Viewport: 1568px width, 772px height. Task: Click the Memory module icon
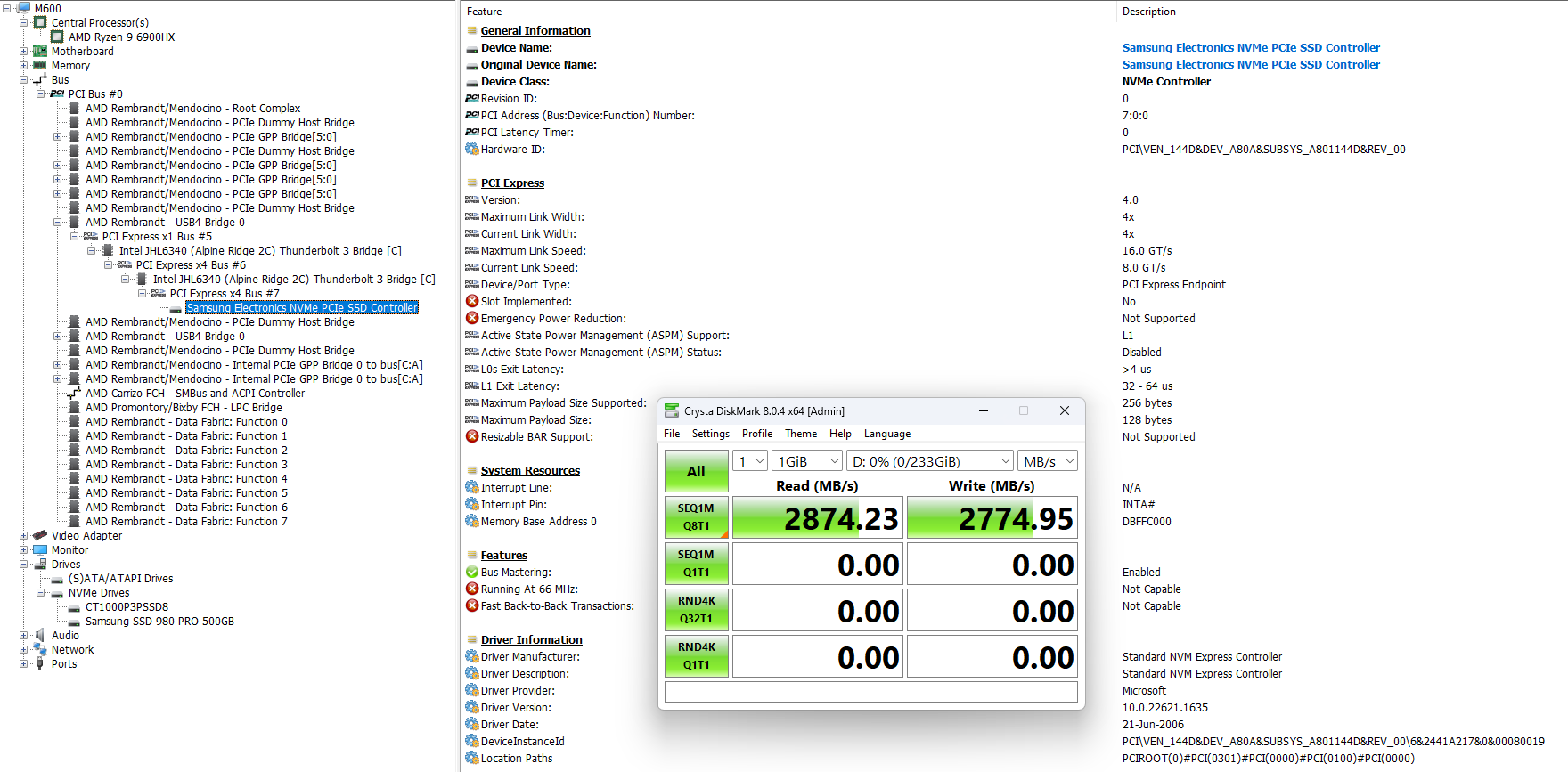pos(40,65)
